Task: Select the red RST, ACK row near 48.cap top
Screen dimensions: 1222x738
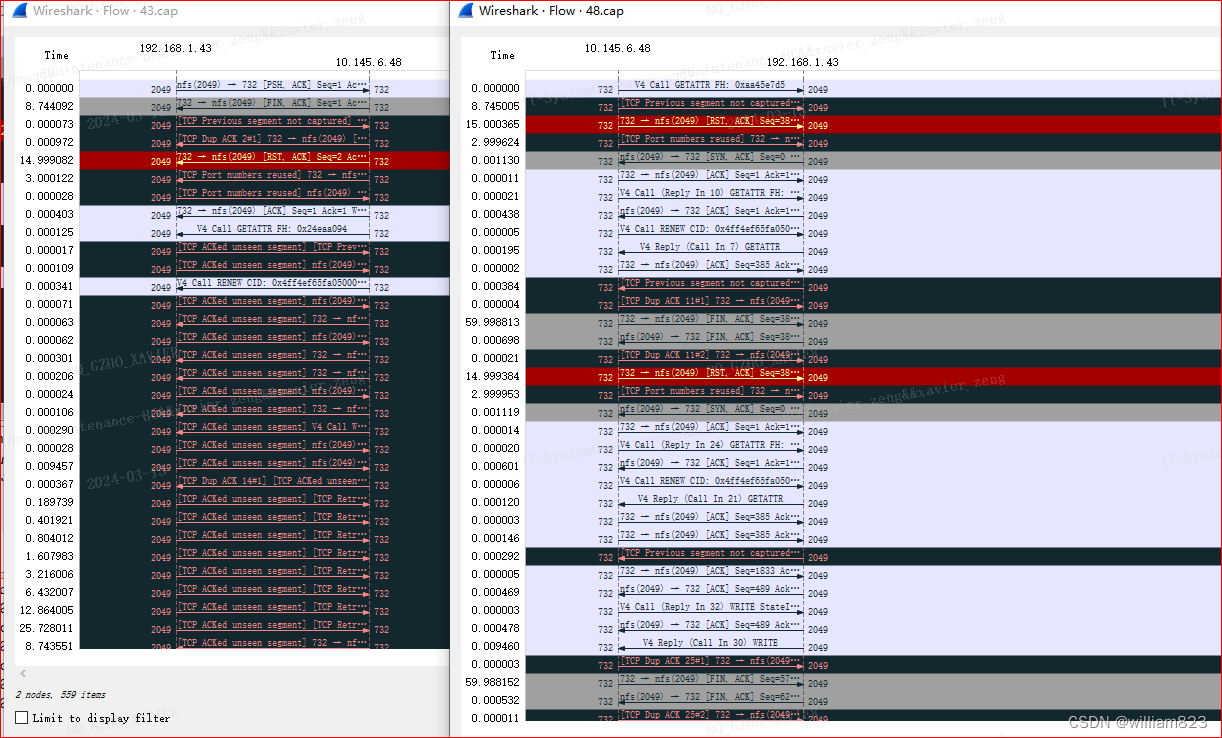Action: click(x=711, y=125)
